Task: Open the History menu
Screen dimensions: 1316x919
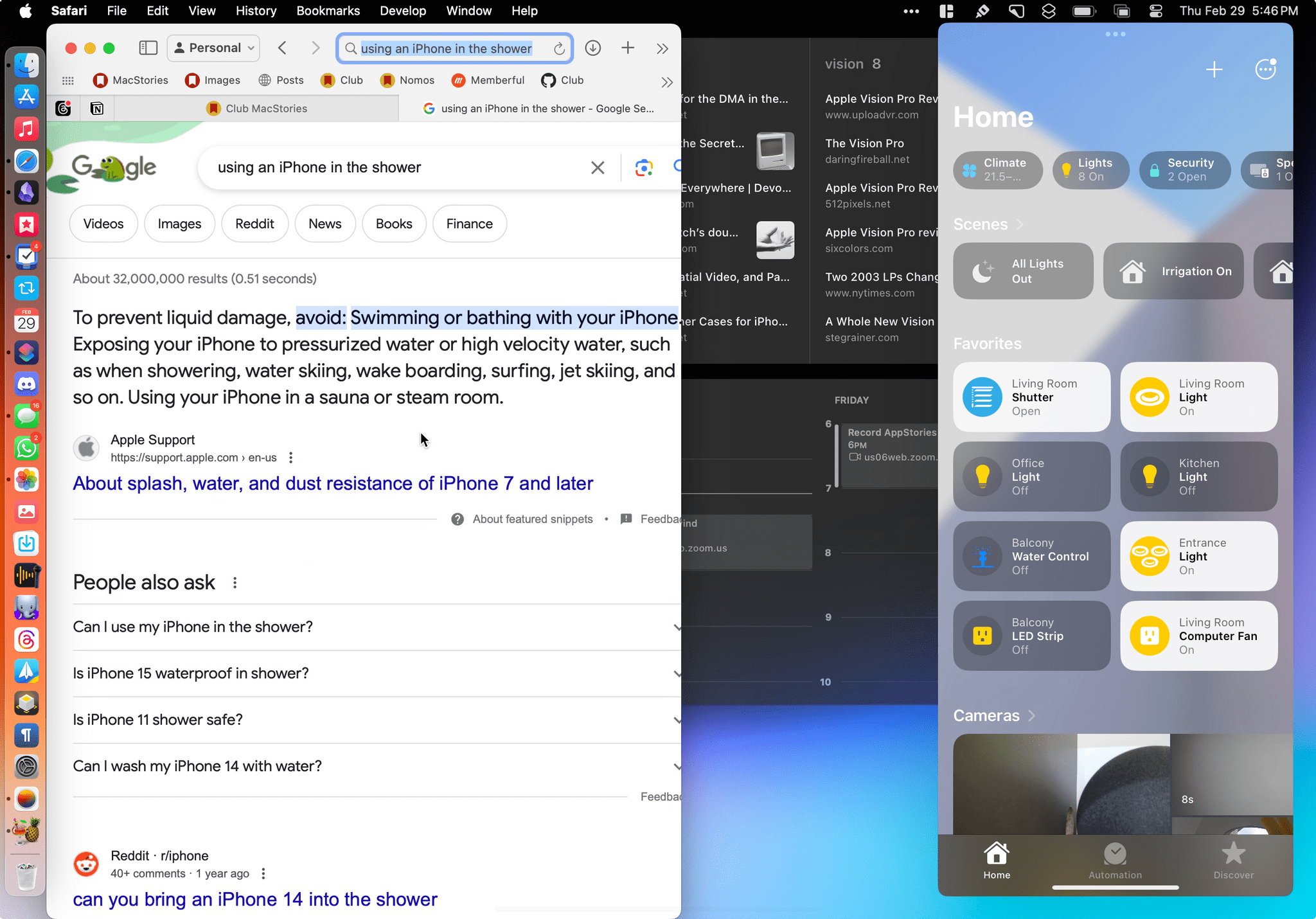Action: (x=256, y=11)
